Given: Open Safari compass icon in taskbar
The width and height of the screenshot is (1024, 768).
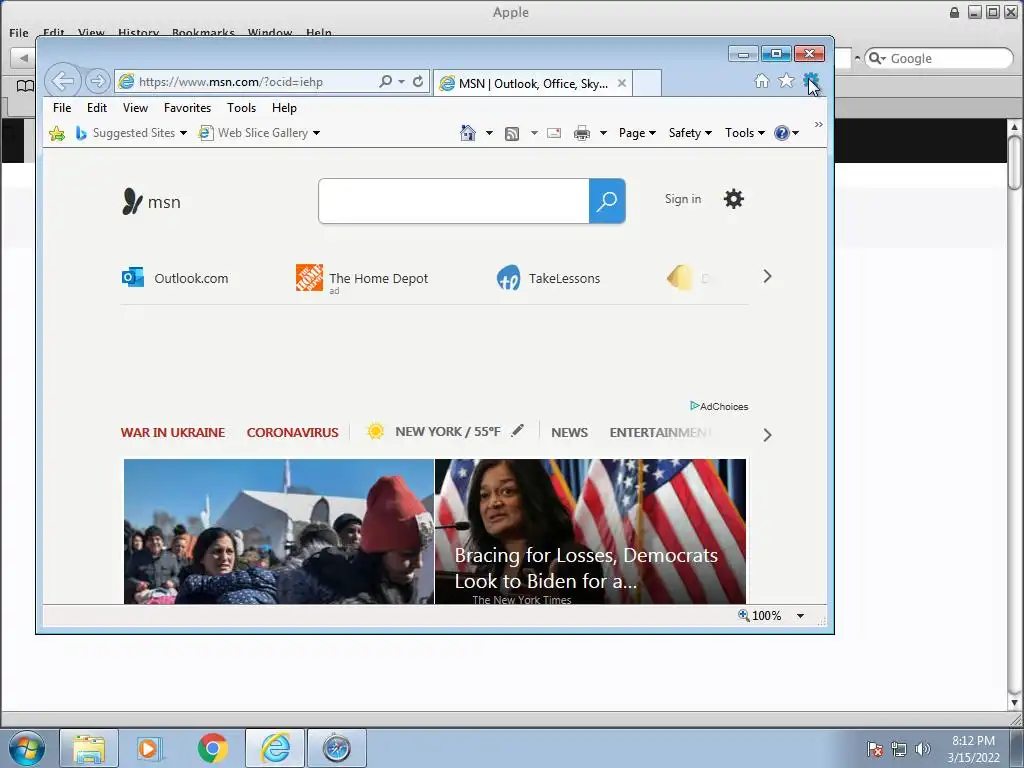Looking at the screenshot, I should coord(337,748).
